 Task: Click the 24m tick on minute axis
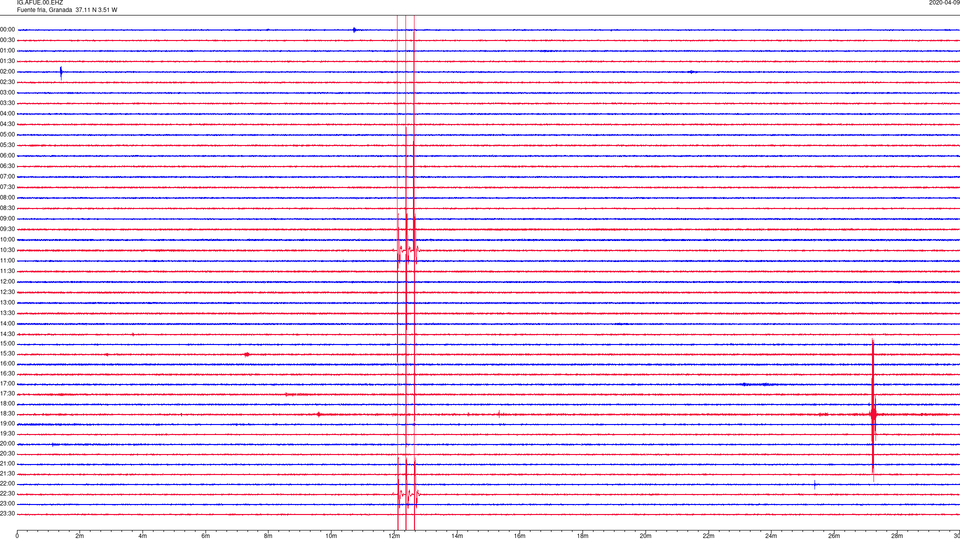pos(771,536)
